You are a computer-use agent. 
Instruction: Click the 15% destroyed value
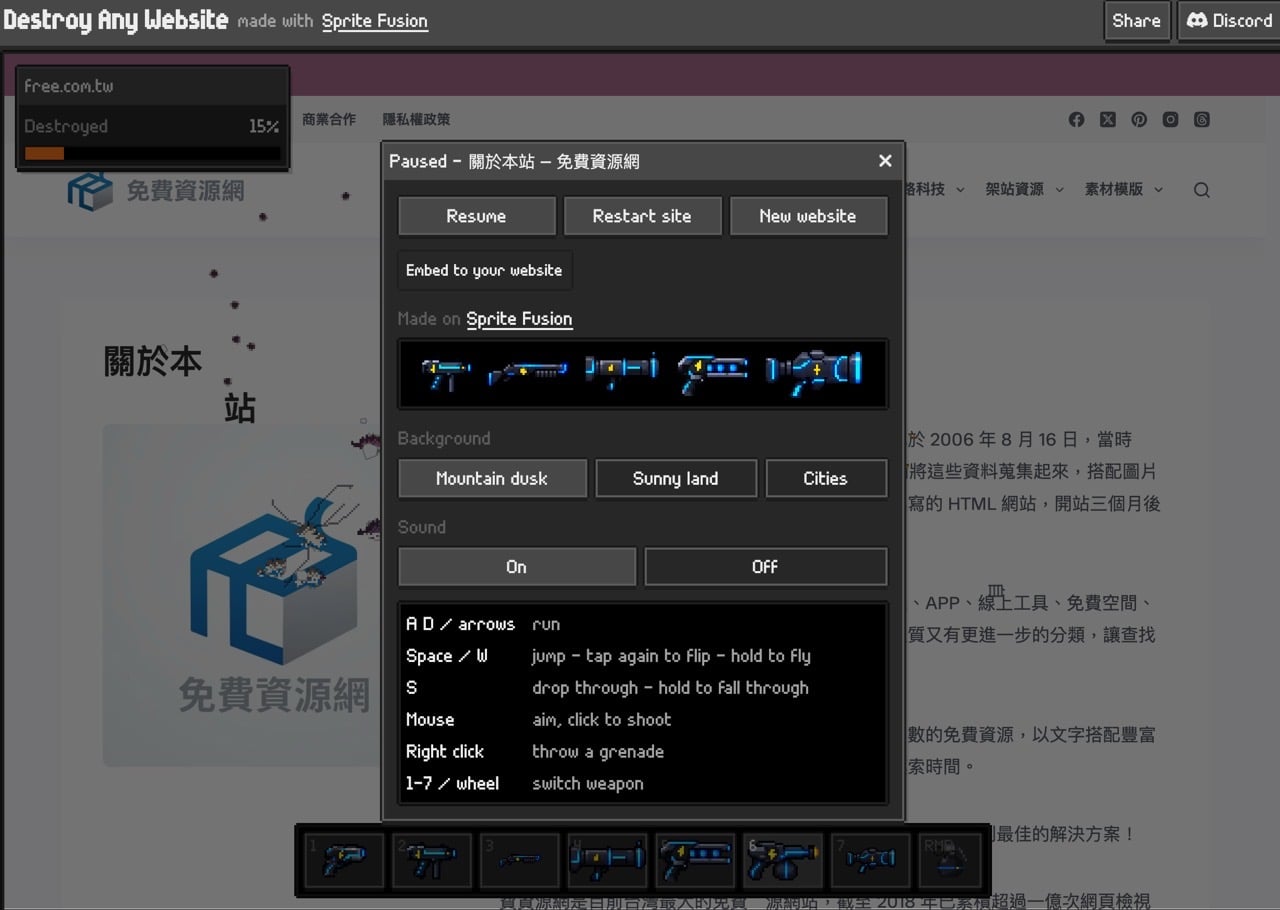(x=264, y=127)
